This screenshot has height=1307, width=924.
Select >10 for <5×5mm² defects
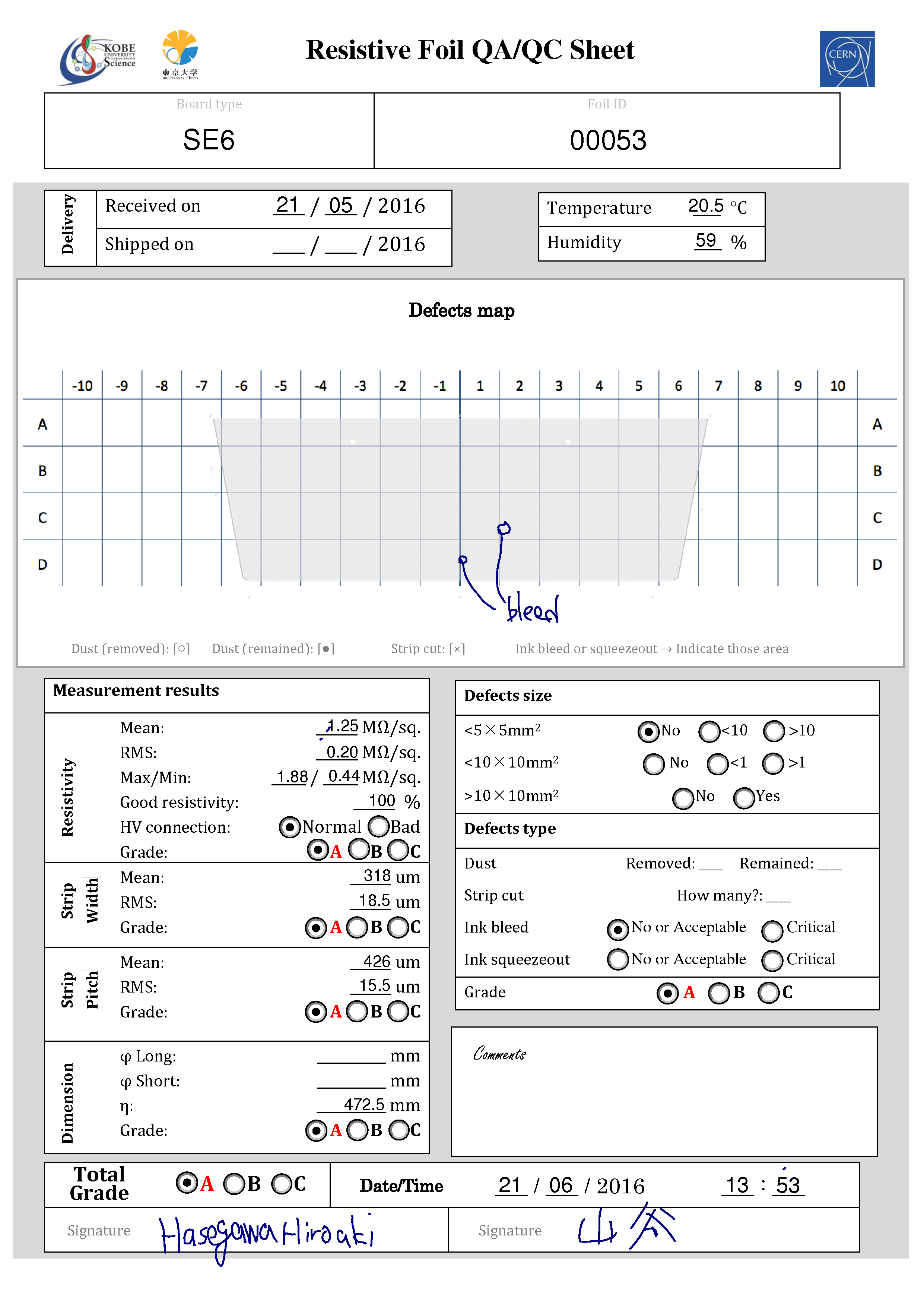tap(774, 731)
